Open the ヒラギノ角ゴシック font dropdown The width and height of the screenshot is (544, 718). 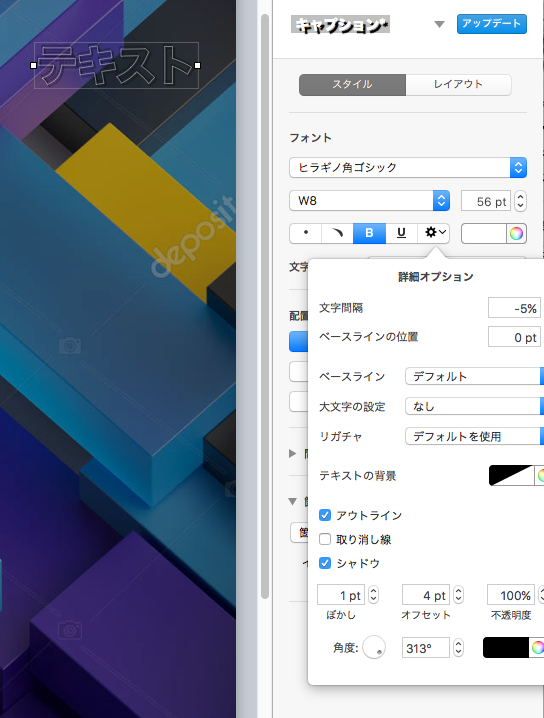[408, 168]
